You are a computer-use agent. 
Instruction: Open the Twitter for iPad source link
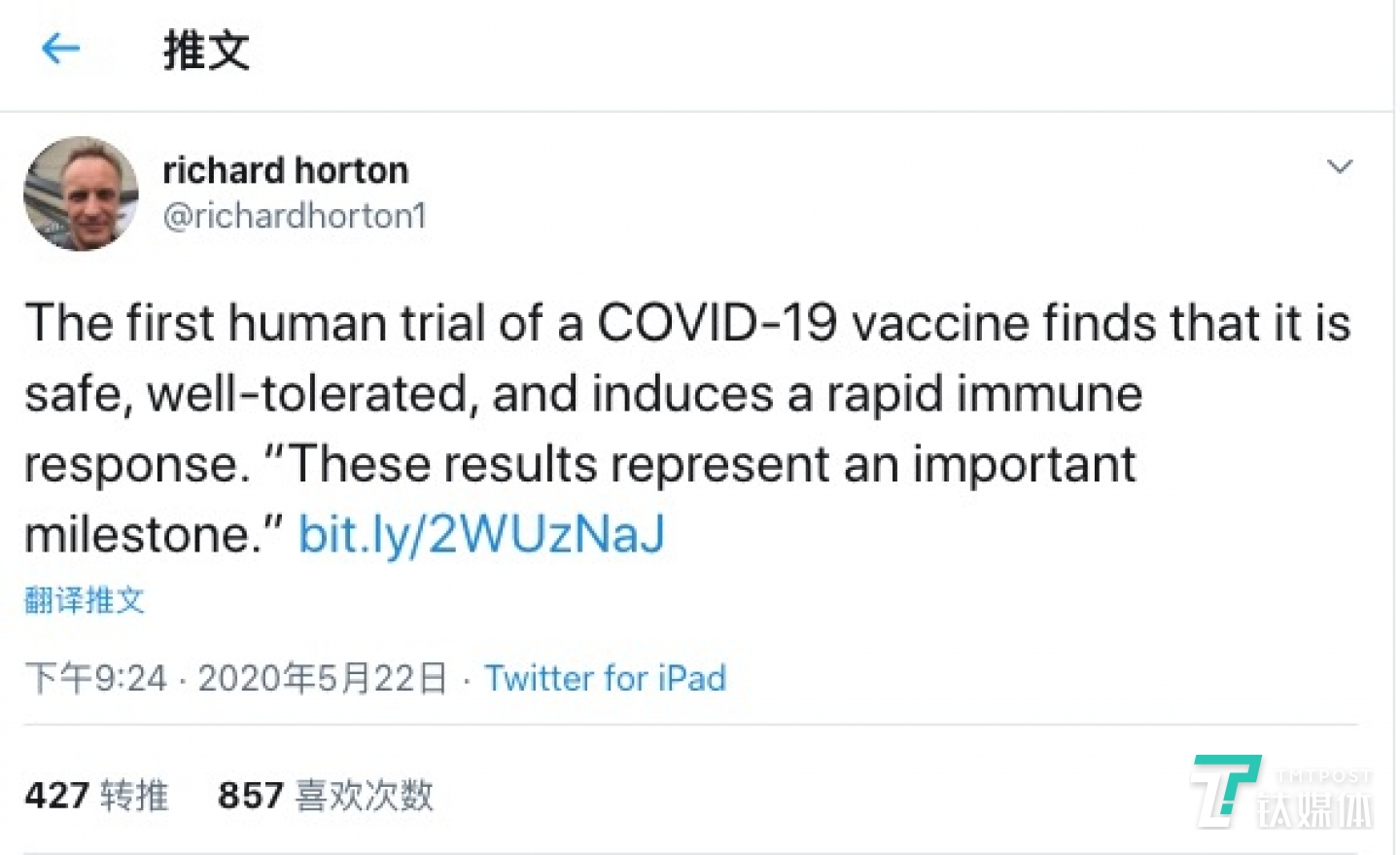pos(605,678)
